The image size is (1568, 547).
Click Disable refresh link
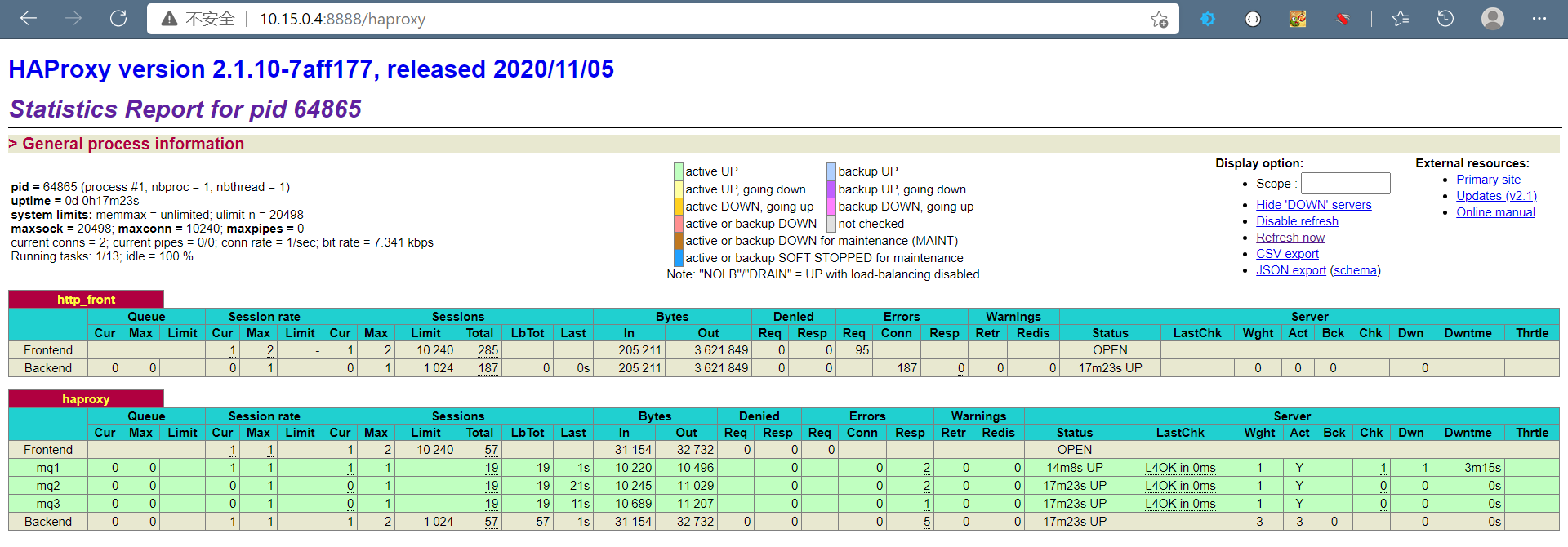point(1297,221)
